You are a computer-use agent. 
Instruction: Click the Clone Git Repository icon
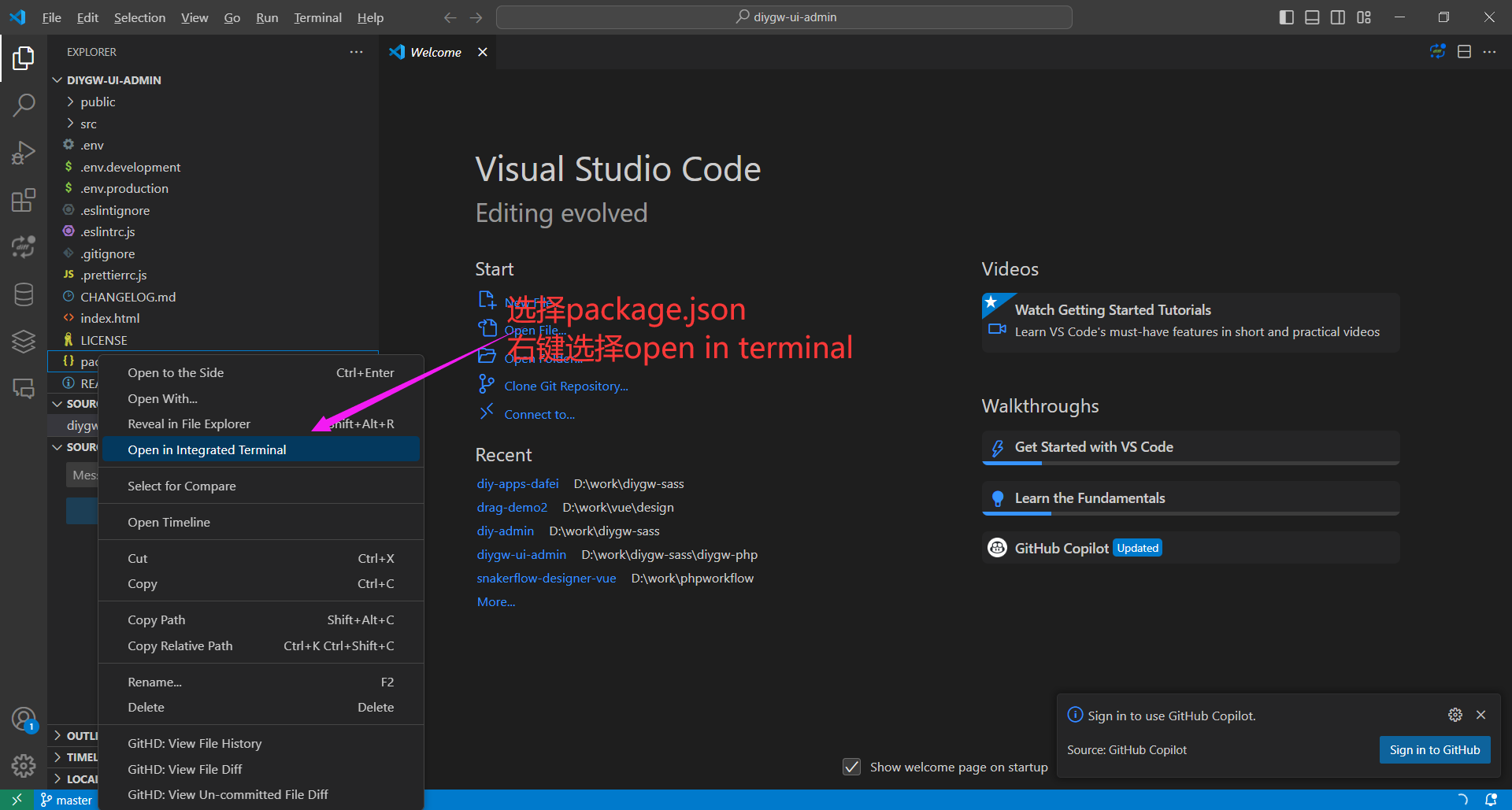coord(487,384)
